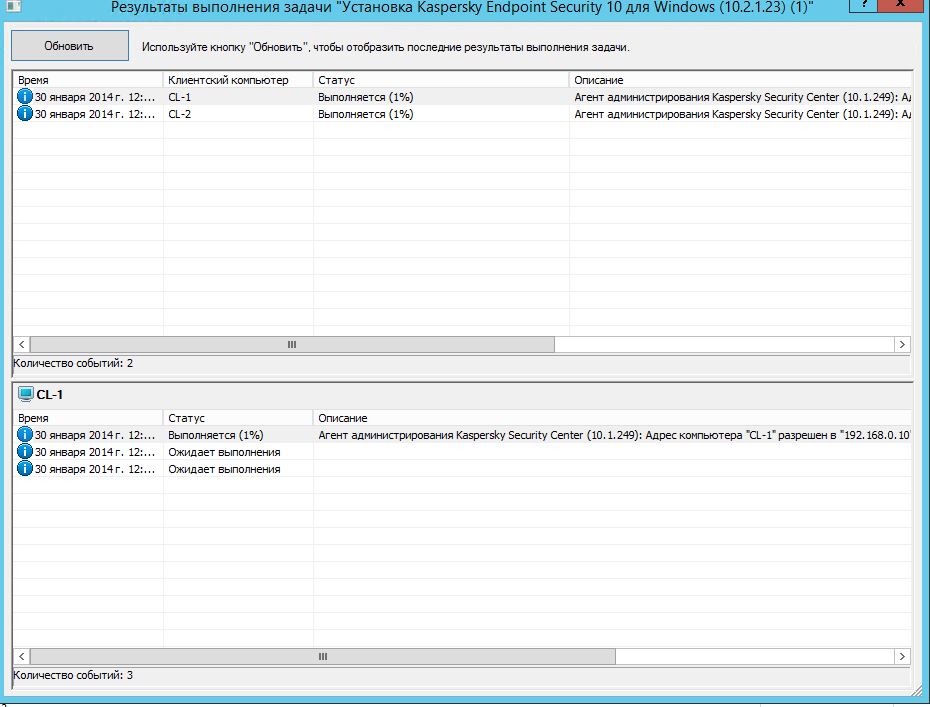Viewport: 930px width, 707px height.
Task: Click info icon of first Ожидает выполнения row
Action: pyautogui.click(x=24, y=452)
